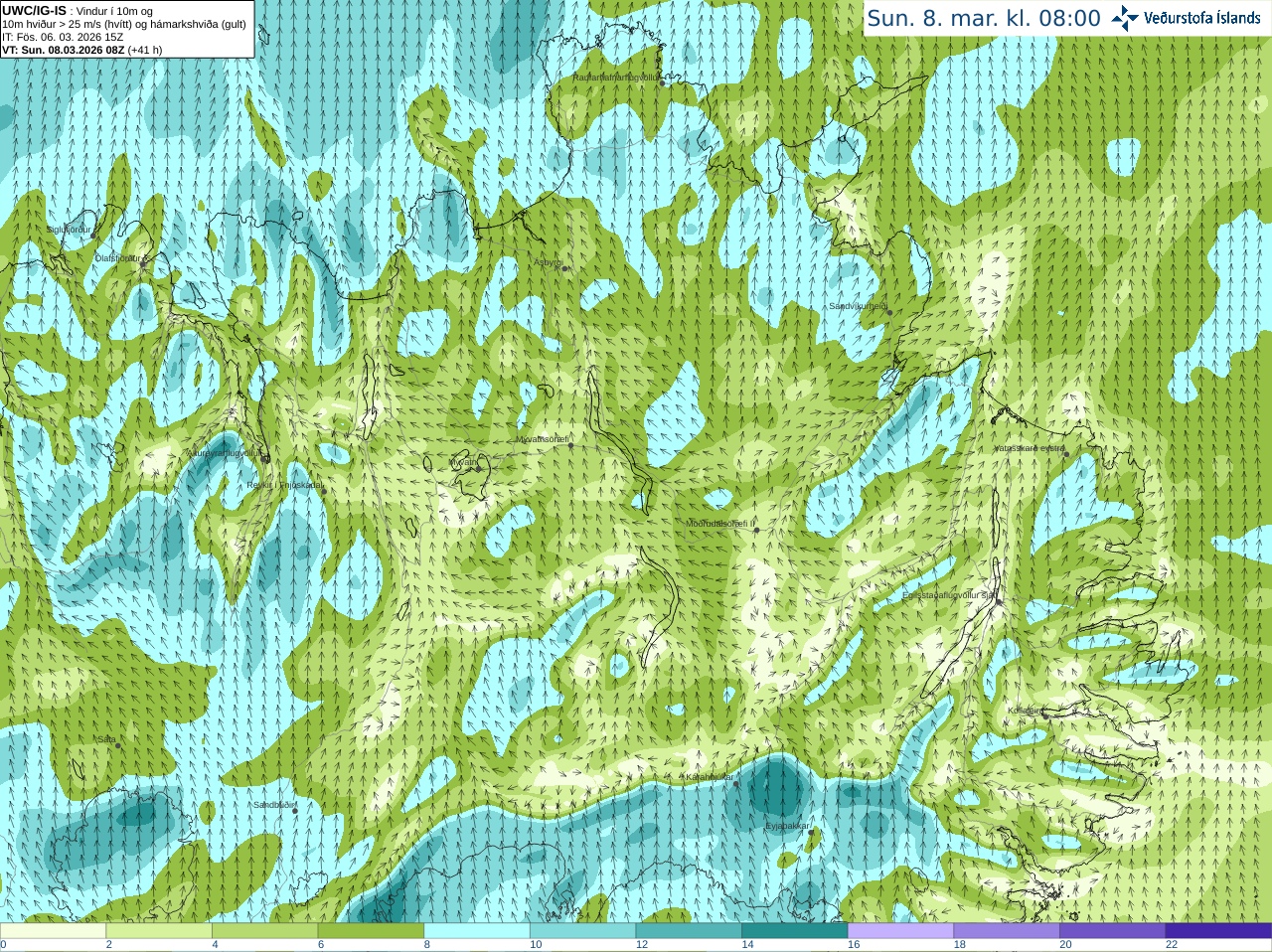
Task: Click the Mývatn station label
Action: (x=463, y=462)
